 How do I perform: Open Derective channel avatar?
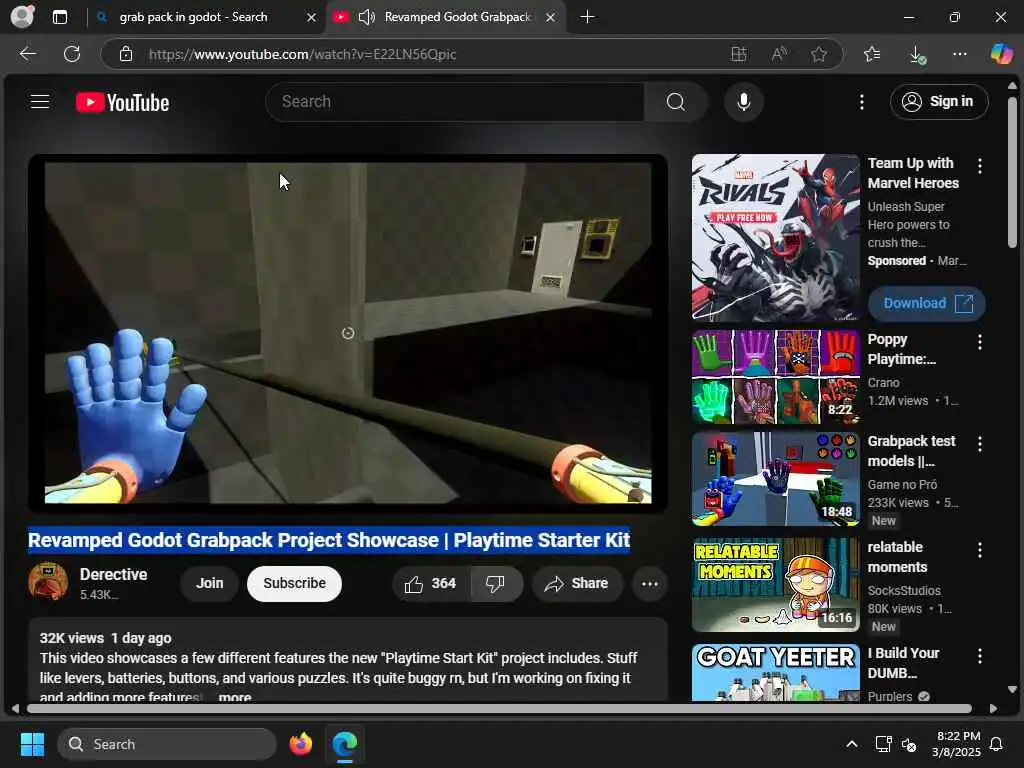[48, 581]
